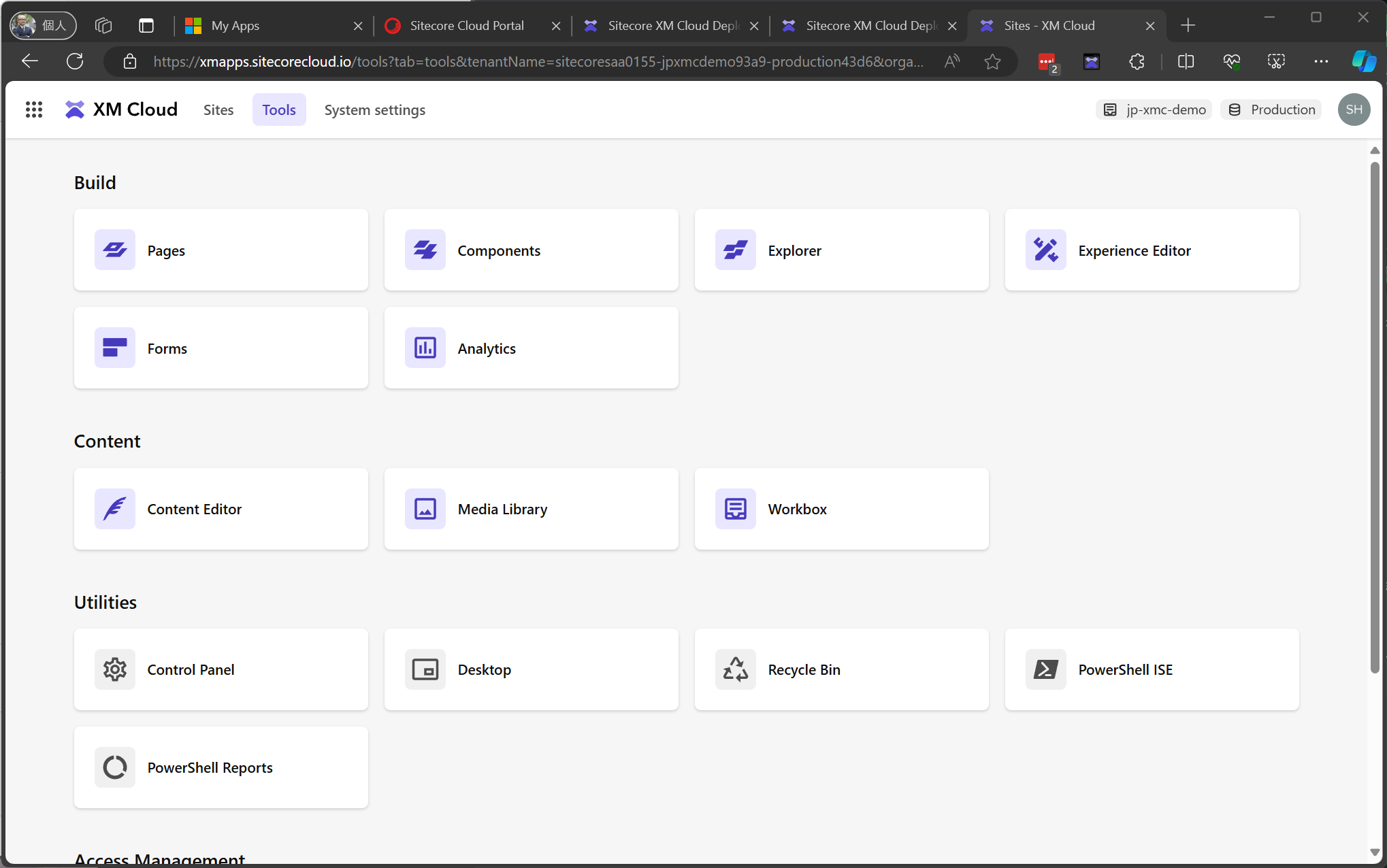Image resolution: width=1387 pixels, height=868 pixels.
Task: Open PowerShell Reports icon
Action: coord(114,767)
